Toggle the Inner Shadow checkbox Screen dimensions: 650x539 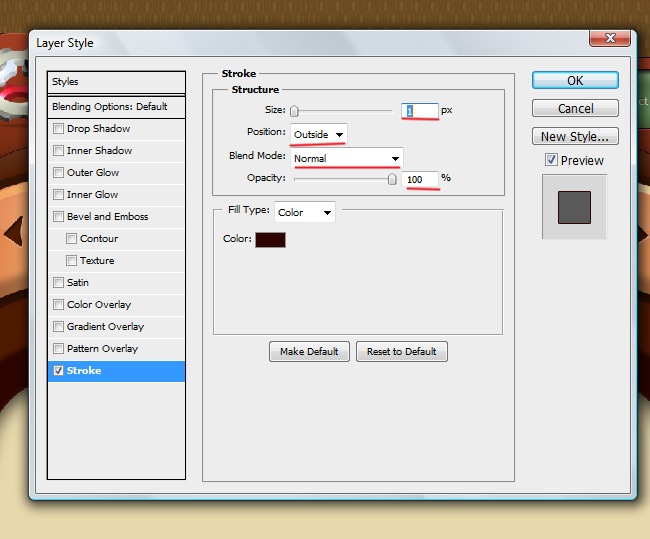58,151
